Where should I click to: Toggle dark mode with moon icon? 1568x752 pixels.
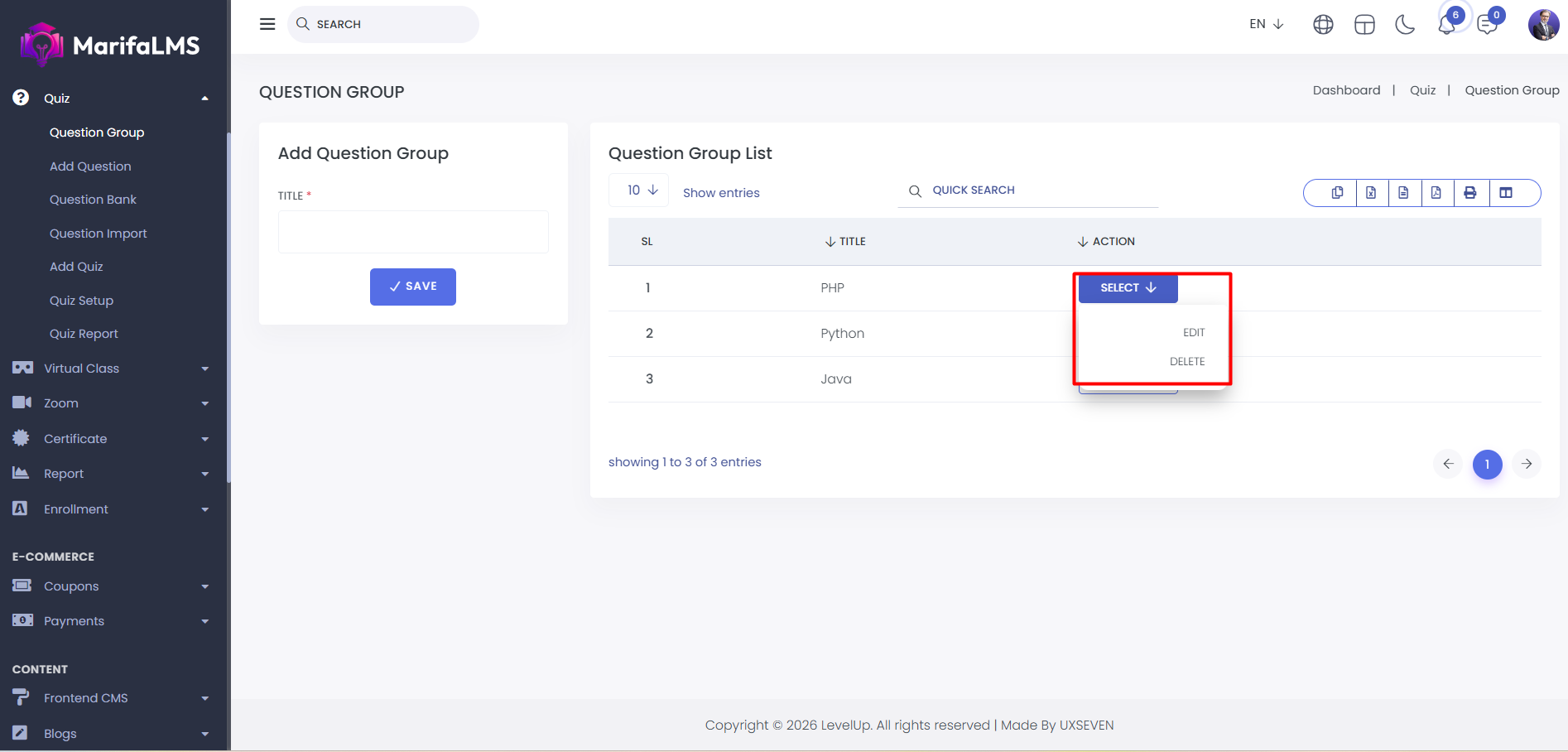tap(1405, 25)
